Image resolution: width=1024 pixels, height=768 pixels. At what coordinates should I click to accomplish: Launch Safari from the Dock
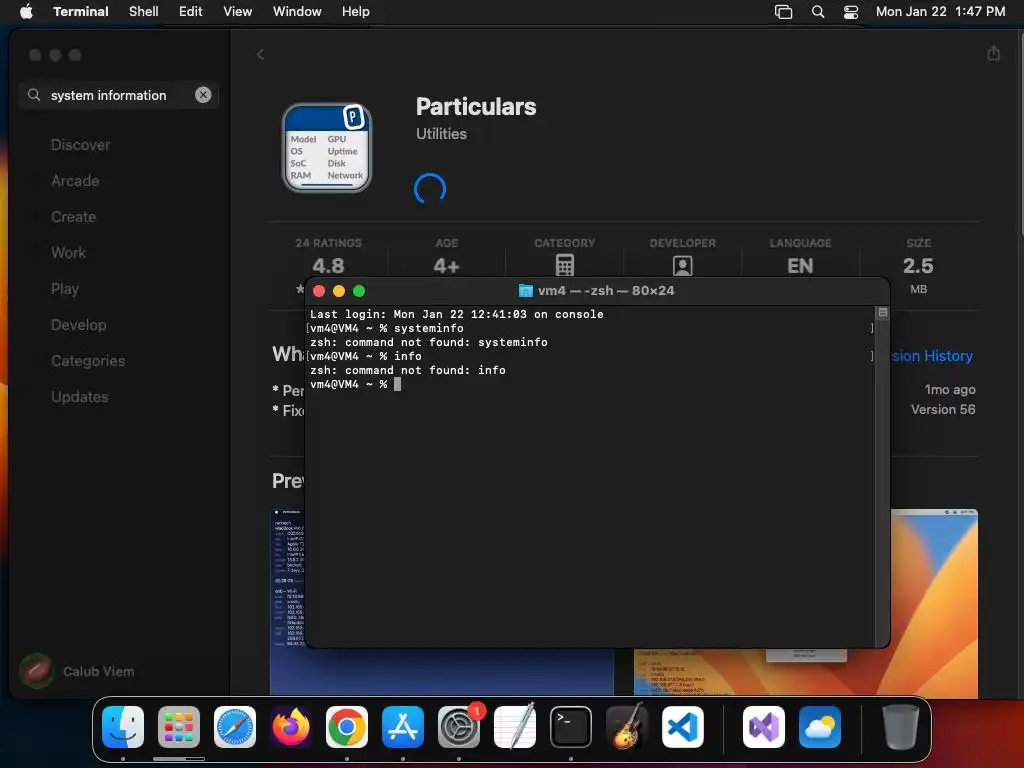tap(234, 726)
